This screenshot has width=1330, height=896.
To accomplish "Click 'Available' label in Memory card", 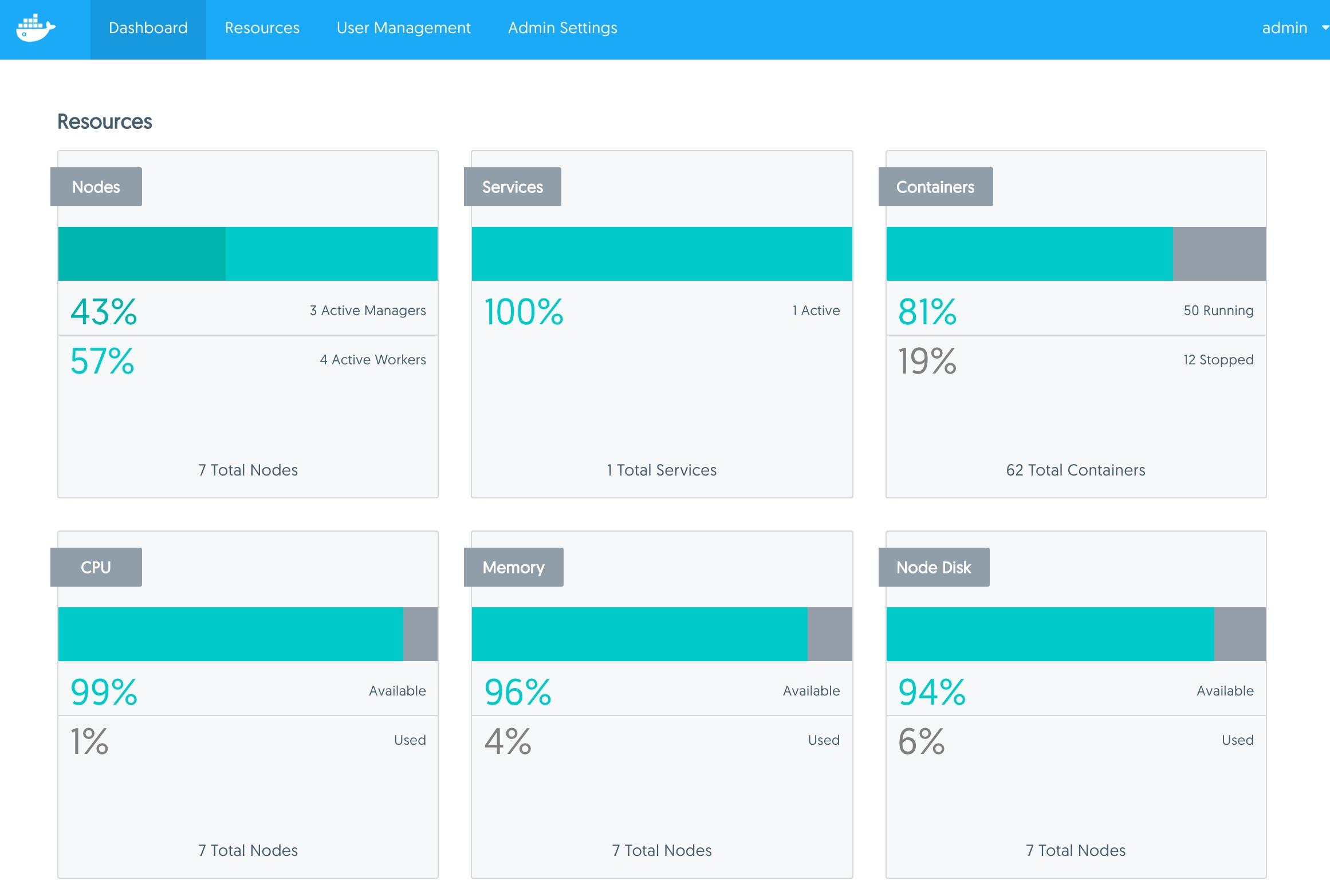I will click(812, 691).
